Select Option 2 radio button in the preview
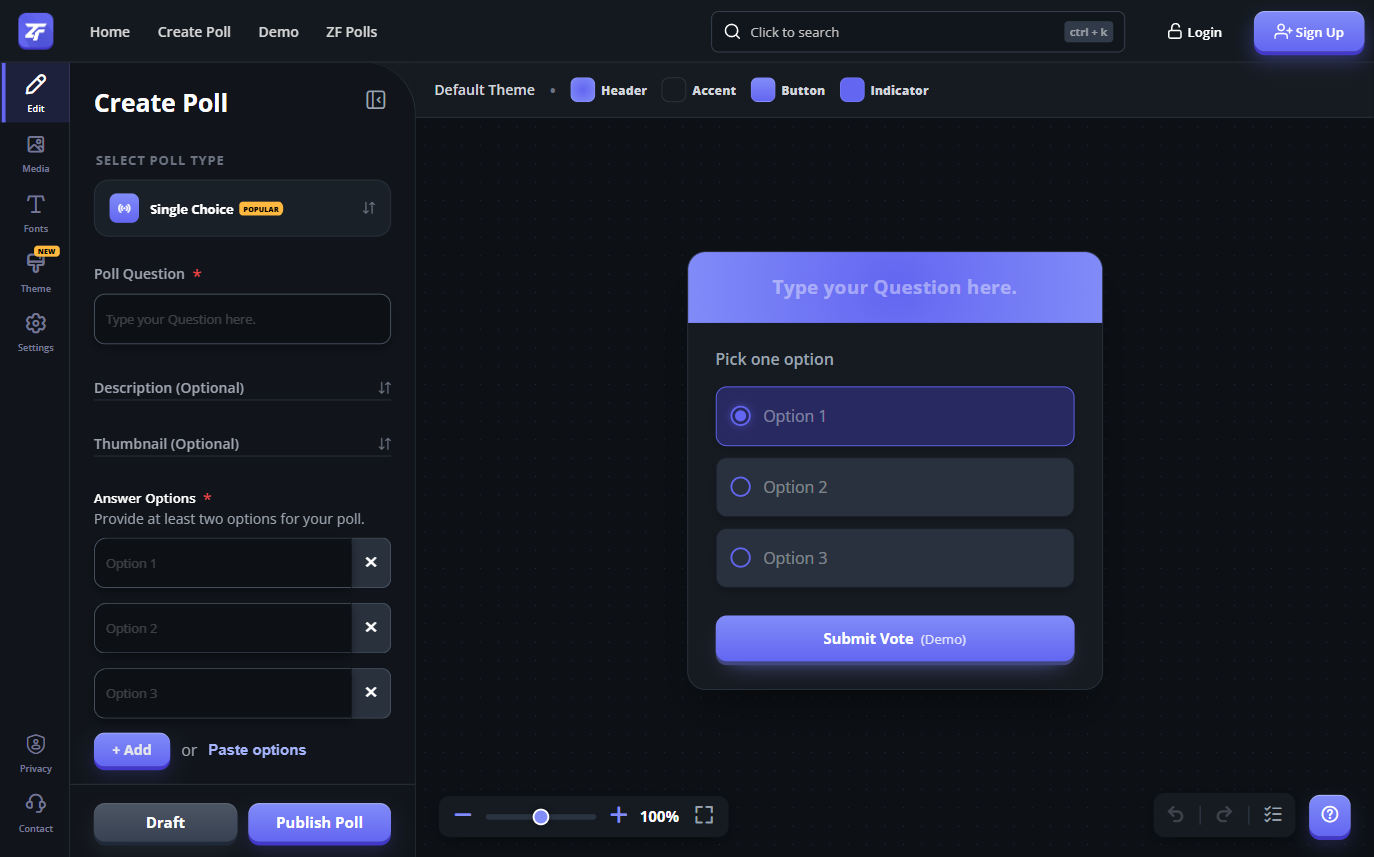Image resolution: width=1374 pixels, height=857 pixels. pyautogui.click(x=740, y=487)
